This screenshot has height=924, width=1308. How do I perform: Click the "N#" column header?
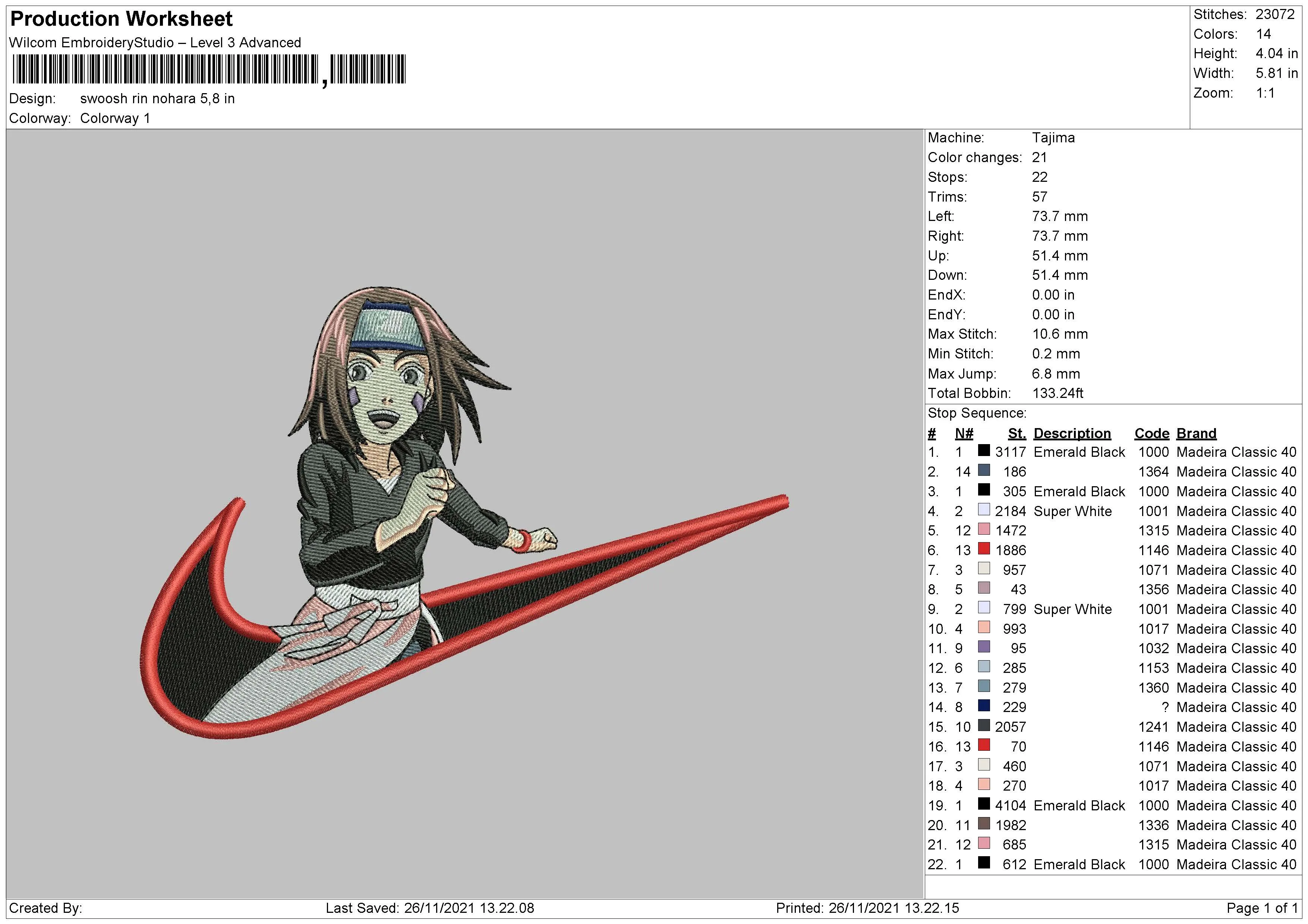tap(964, 434)
